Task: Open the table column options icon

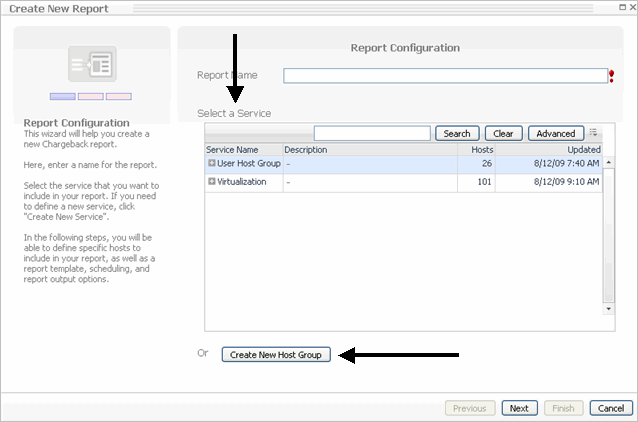Action: tap(593, 133)
